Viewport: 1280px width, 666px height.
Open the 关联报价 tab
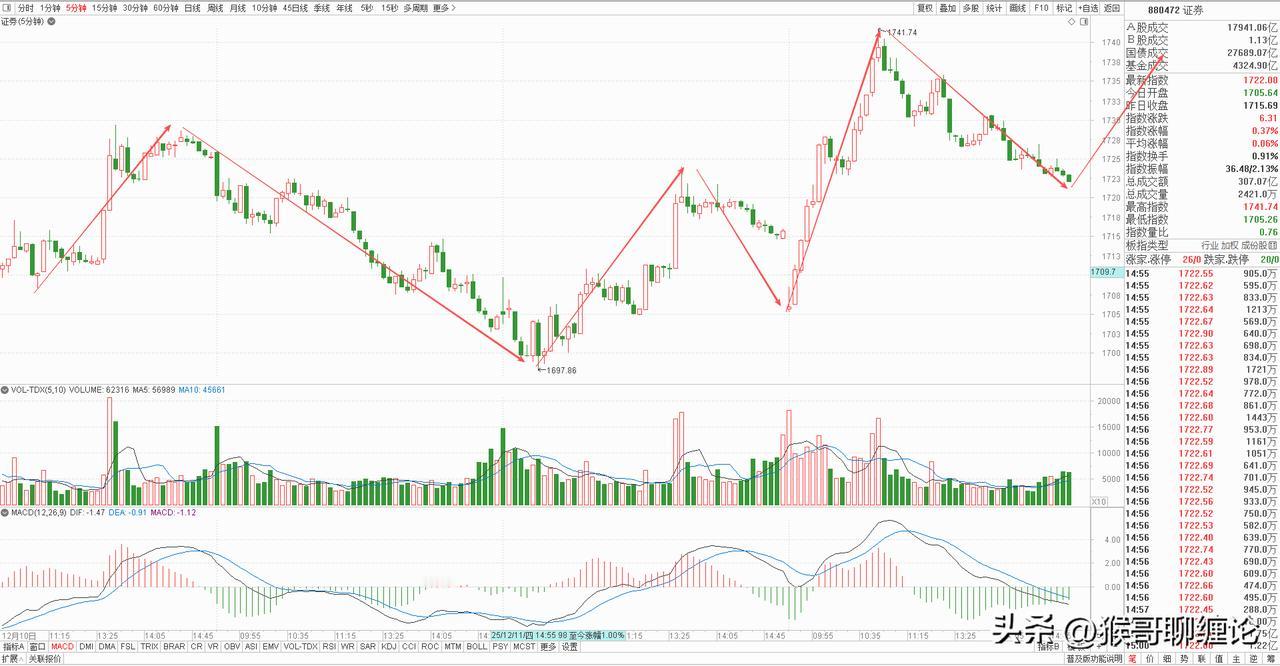point(45,659)
